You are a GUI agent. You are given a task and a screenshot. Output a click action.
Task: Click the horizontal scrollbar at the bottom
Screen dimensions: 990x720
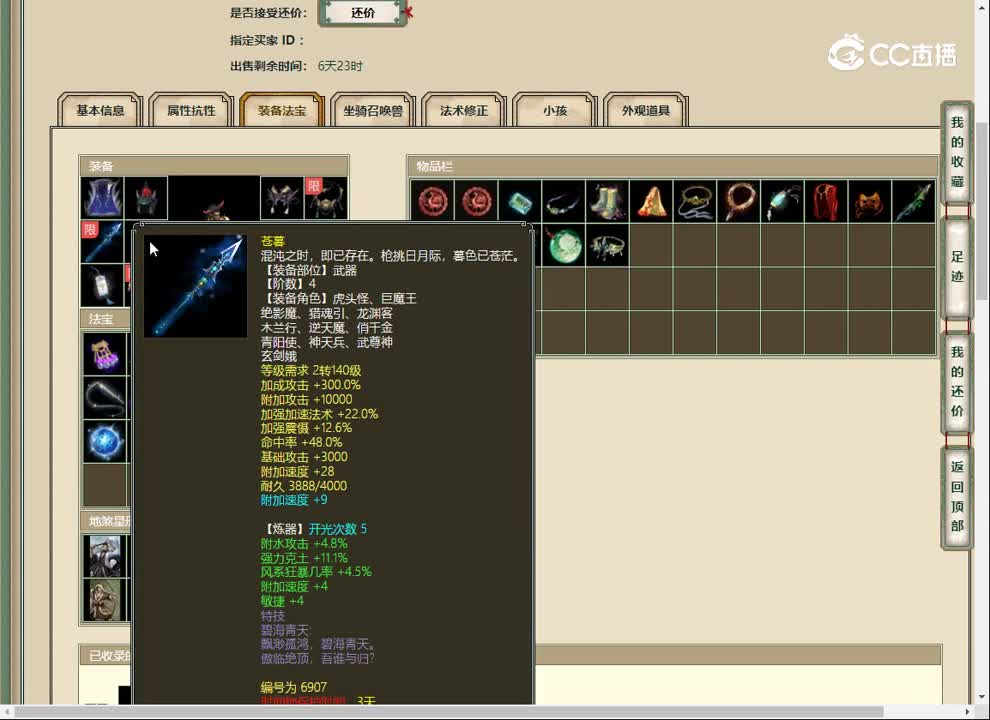pos(448,712)
